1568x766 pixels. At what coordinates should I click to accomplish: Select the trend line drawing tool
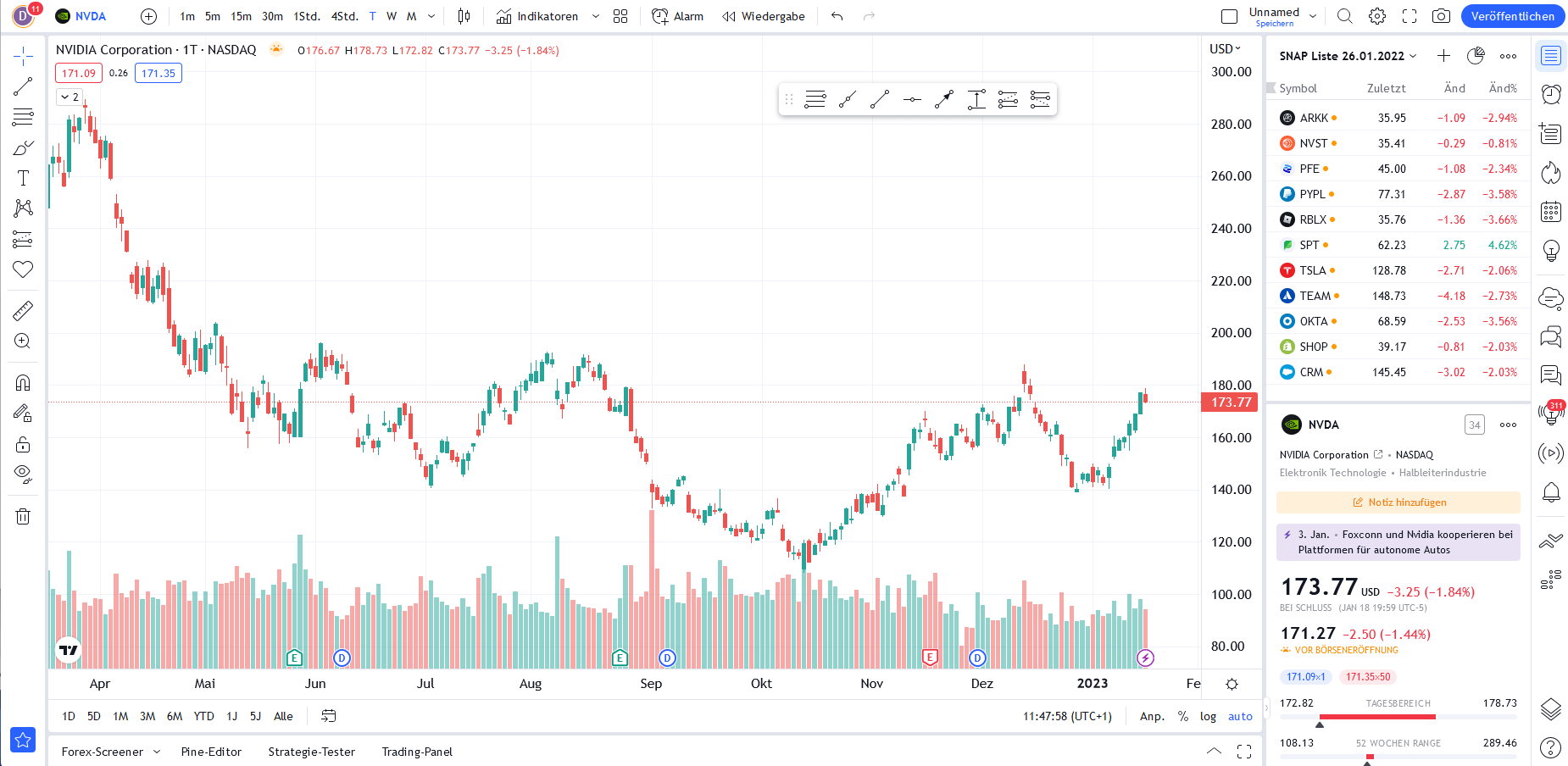coord(23,86)
